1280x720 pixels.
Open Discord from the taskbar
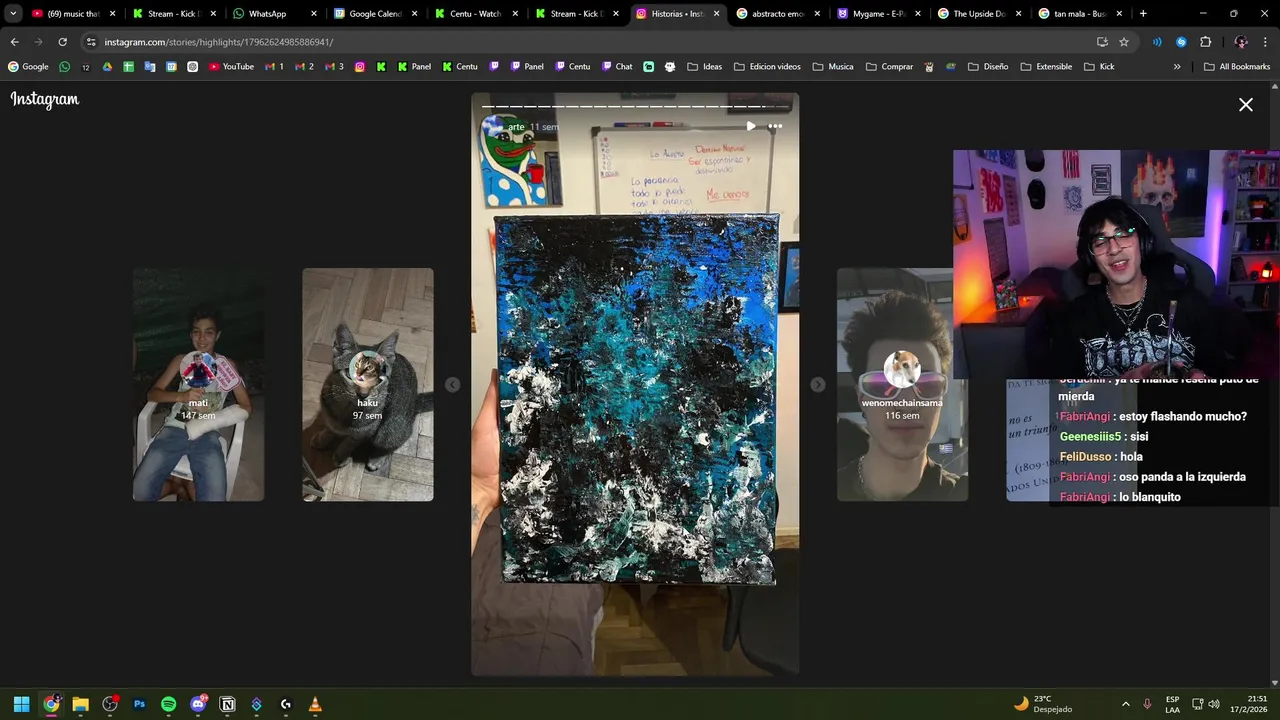click(198, 704)
